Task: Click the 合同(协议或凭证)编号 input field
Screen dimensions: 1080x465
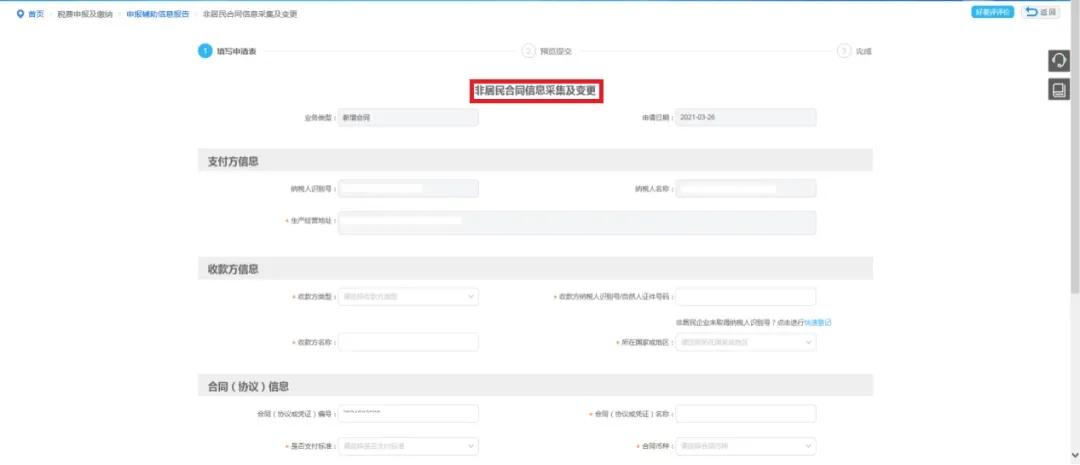Action: tap(408, 414)
